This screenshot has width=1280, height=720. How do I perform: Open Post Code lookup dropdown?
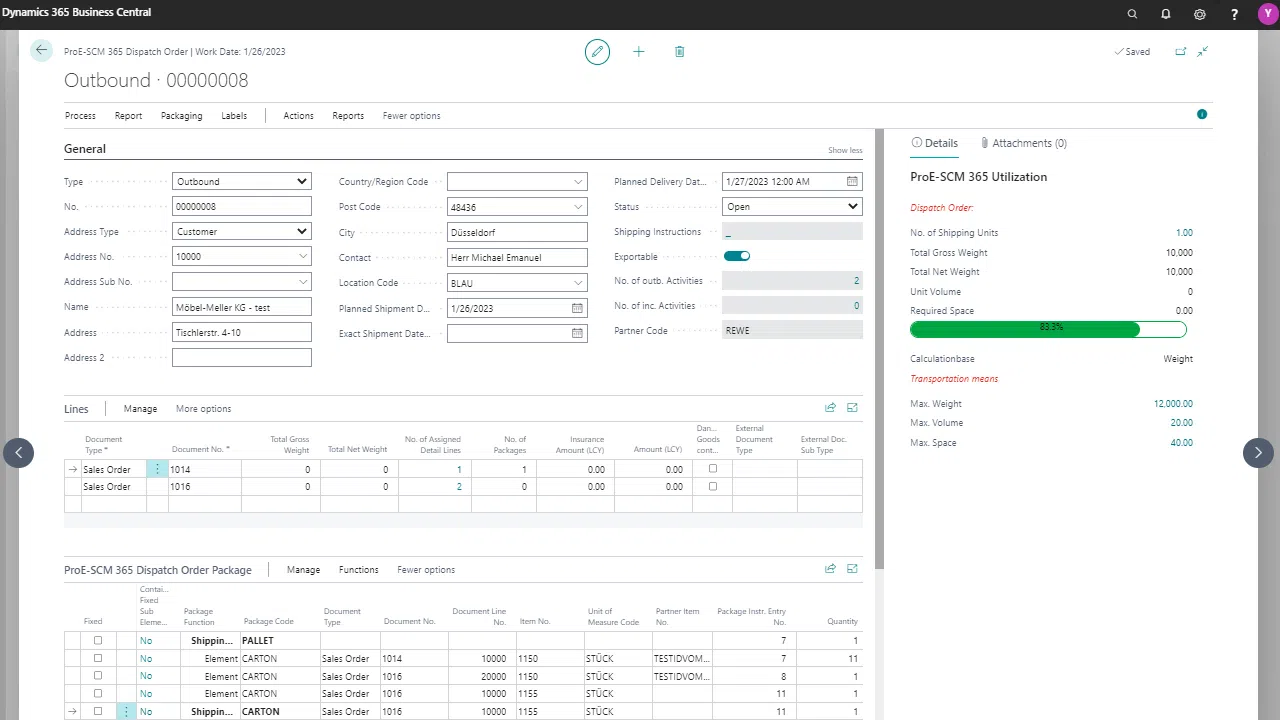click(578, 207)
